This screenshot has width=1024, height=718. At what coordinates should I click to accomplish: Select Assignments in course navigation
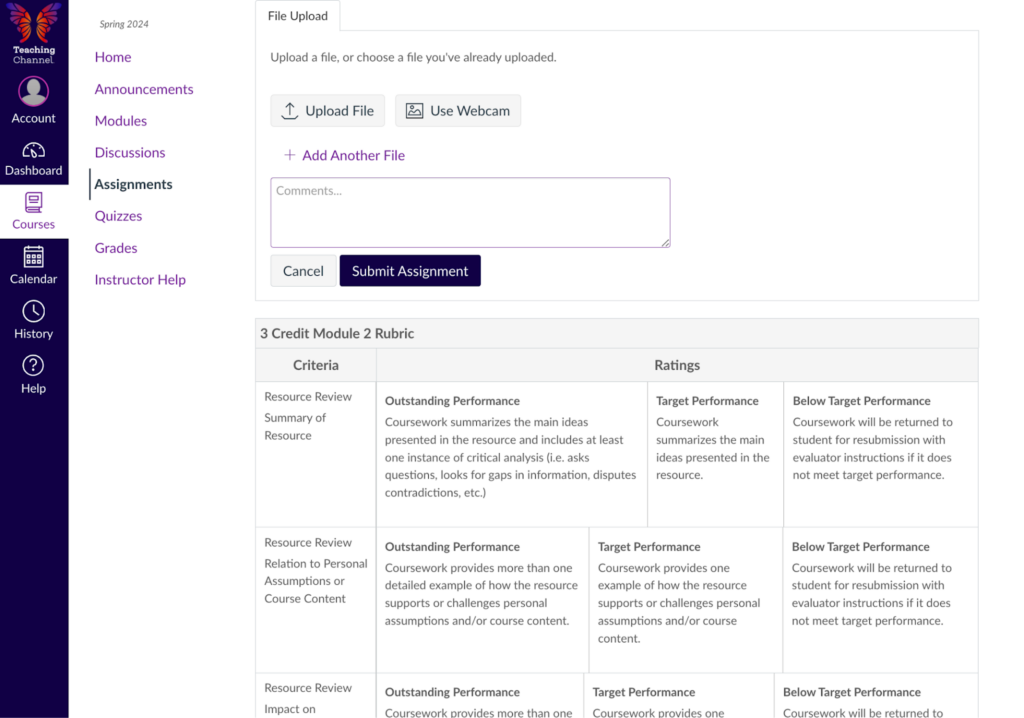click(x=133, y=184)
